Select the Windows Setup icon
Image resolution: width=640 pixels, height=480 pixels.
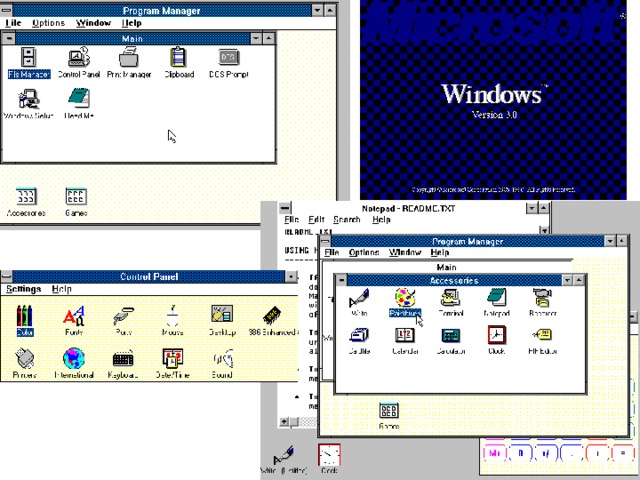[x=30, y=99]
